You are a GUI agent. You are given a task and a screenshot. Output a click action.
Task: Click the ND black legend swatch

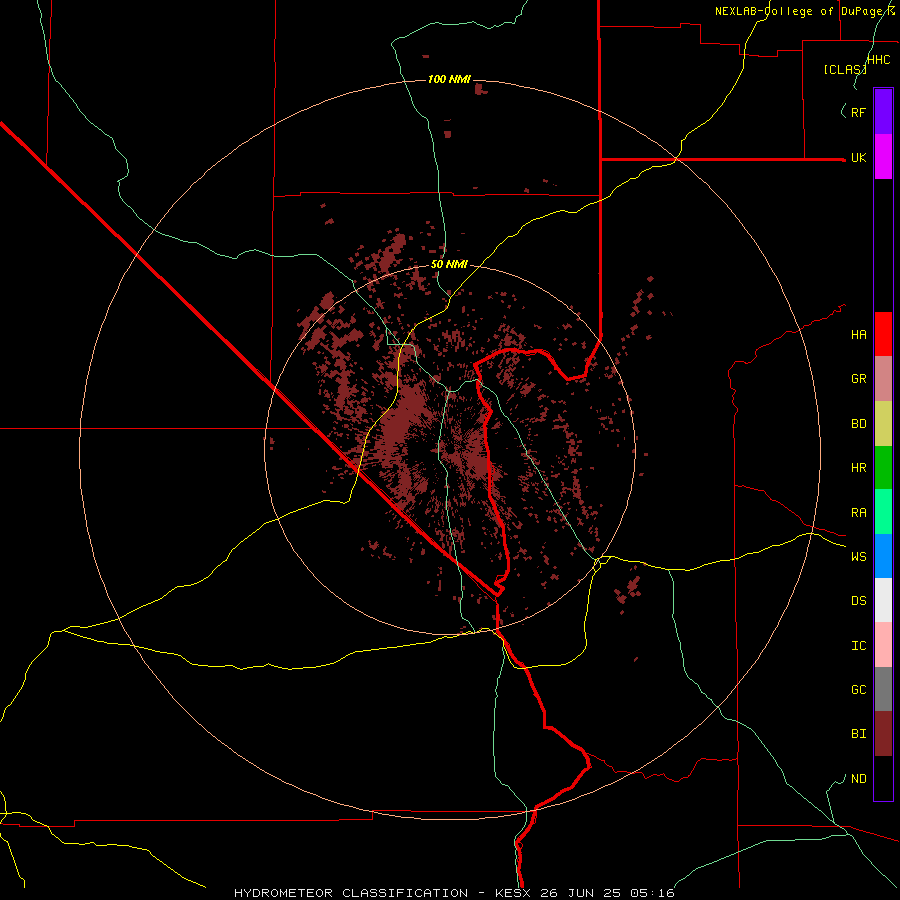(x=883, y=778)
